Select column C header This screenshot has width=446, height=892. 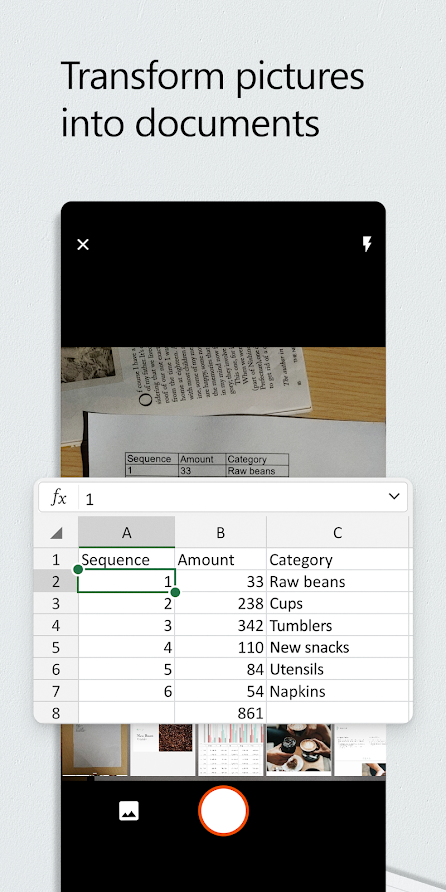coord(337,532)
